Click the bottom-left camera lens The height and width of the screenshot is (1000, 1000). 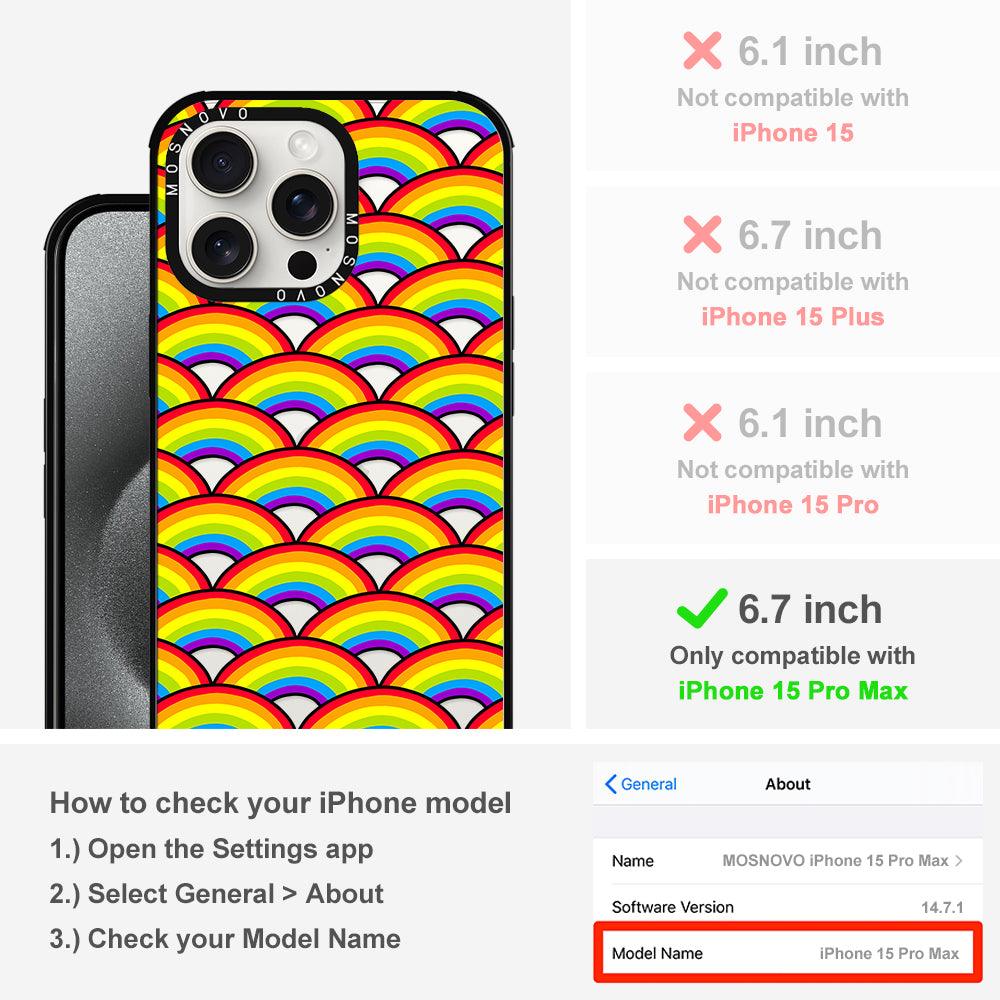pos(223,247)
